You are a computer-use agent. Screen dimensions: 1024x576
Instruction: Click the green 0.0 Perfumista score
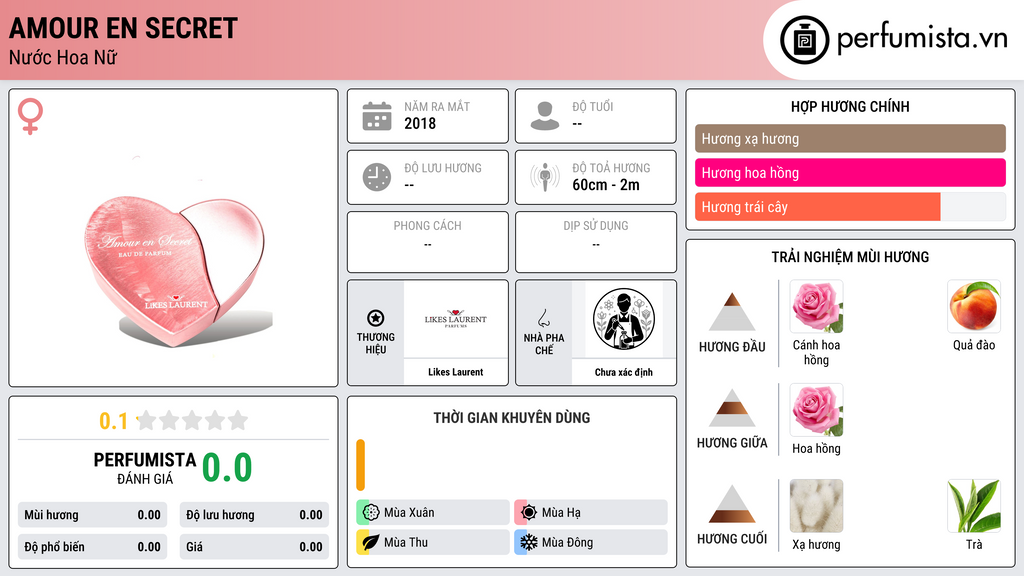[227, 467]
